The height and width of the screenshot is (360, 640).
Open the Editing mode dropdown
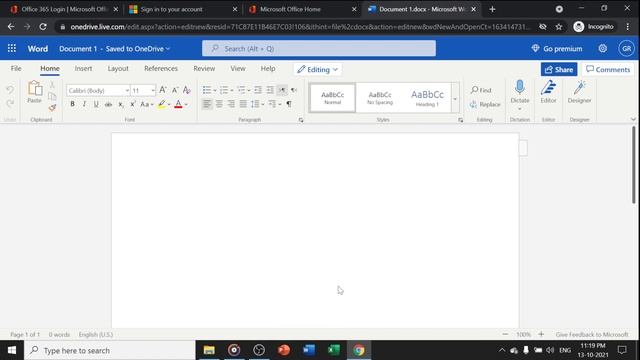[x=318, y=69]
